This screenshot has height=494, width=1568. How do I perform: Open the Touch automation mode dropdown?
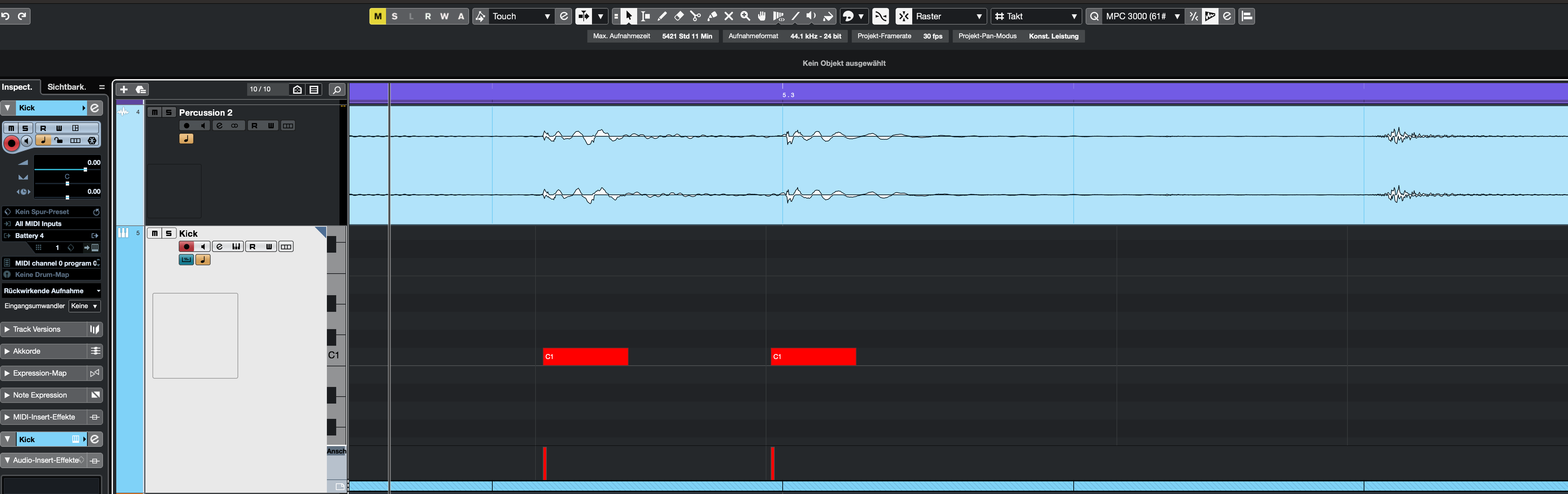(521, 16)
